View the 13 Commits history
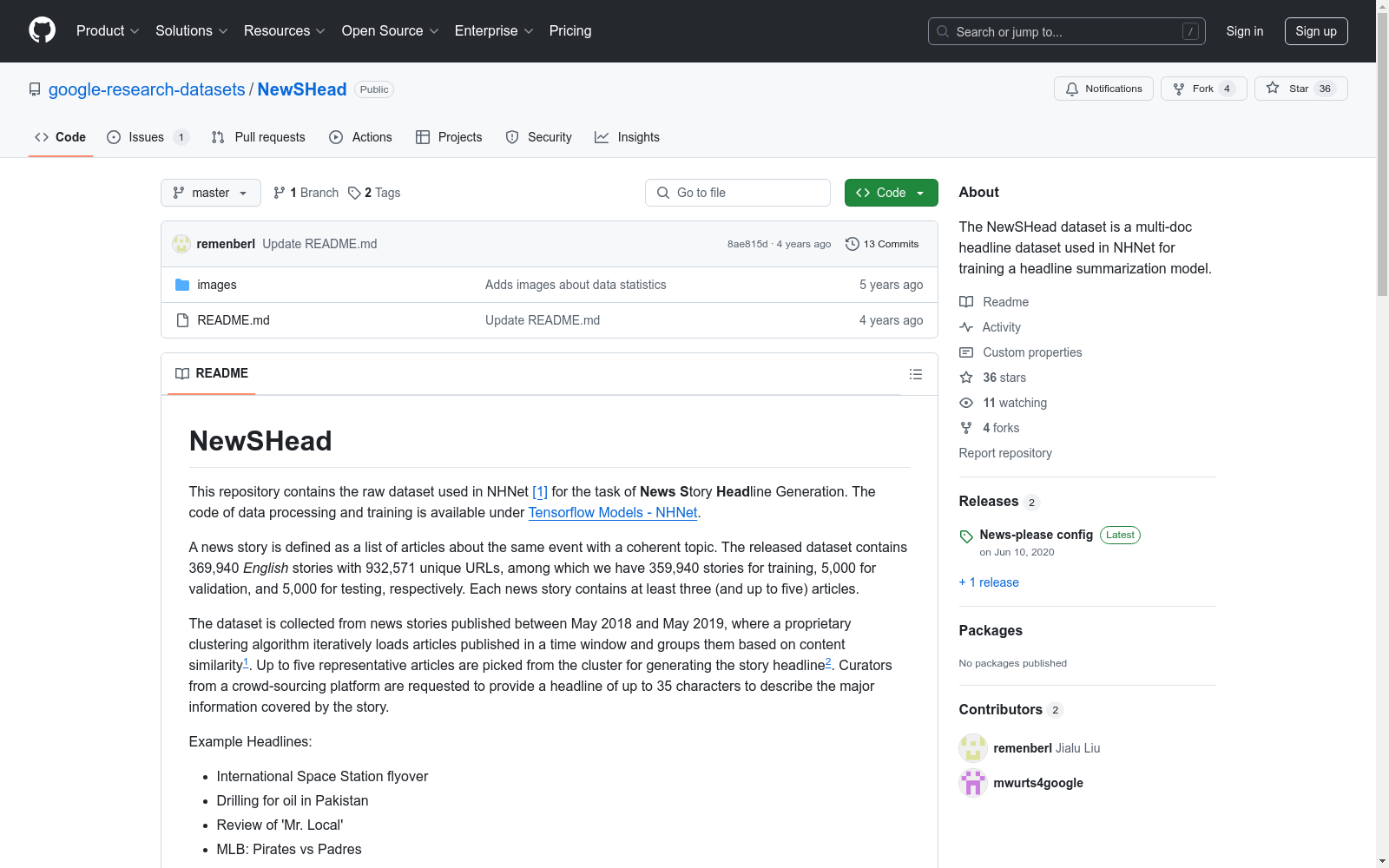 point(882,244)
